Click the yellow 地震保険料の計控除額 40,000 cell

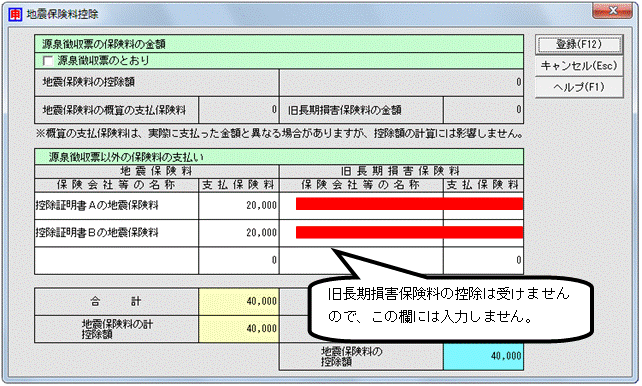(239, 329)
